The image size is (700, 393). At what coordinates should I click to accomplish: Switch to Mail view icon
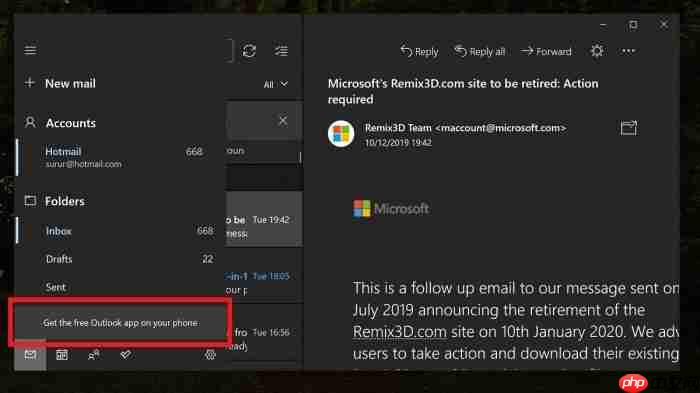click(30, 355)
